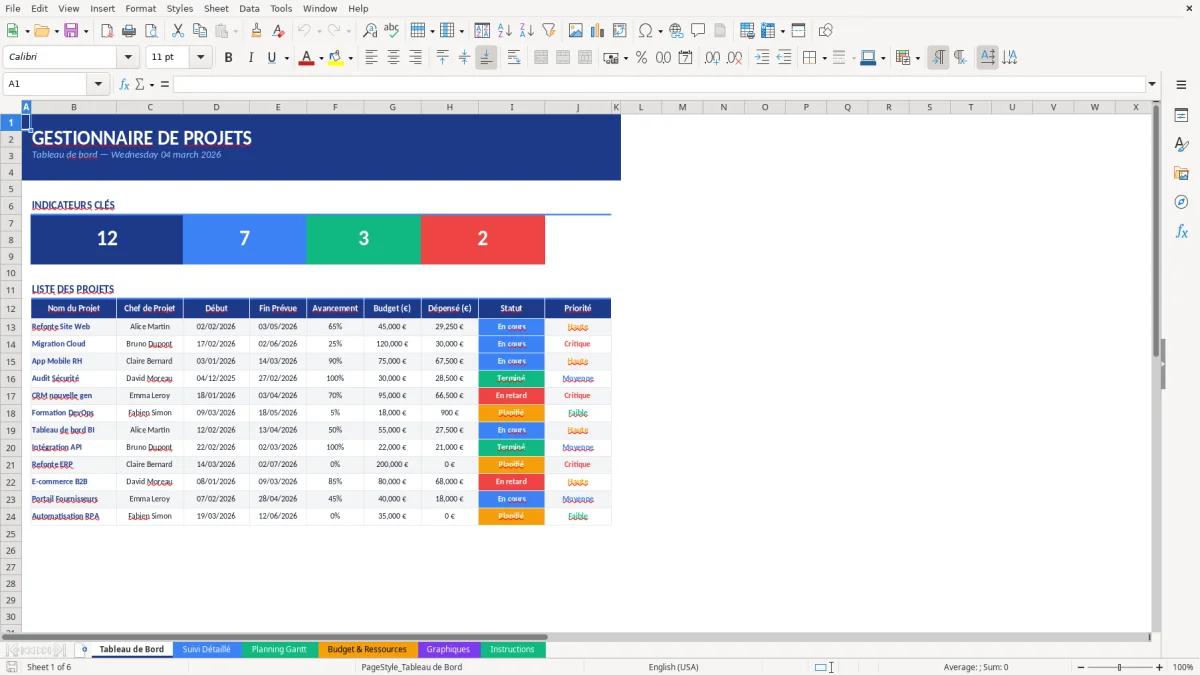Click PageStyle_Tableau de Bord in status bar
The height and width of the screenshot is (675, 1200).
(x=411, y=667)
